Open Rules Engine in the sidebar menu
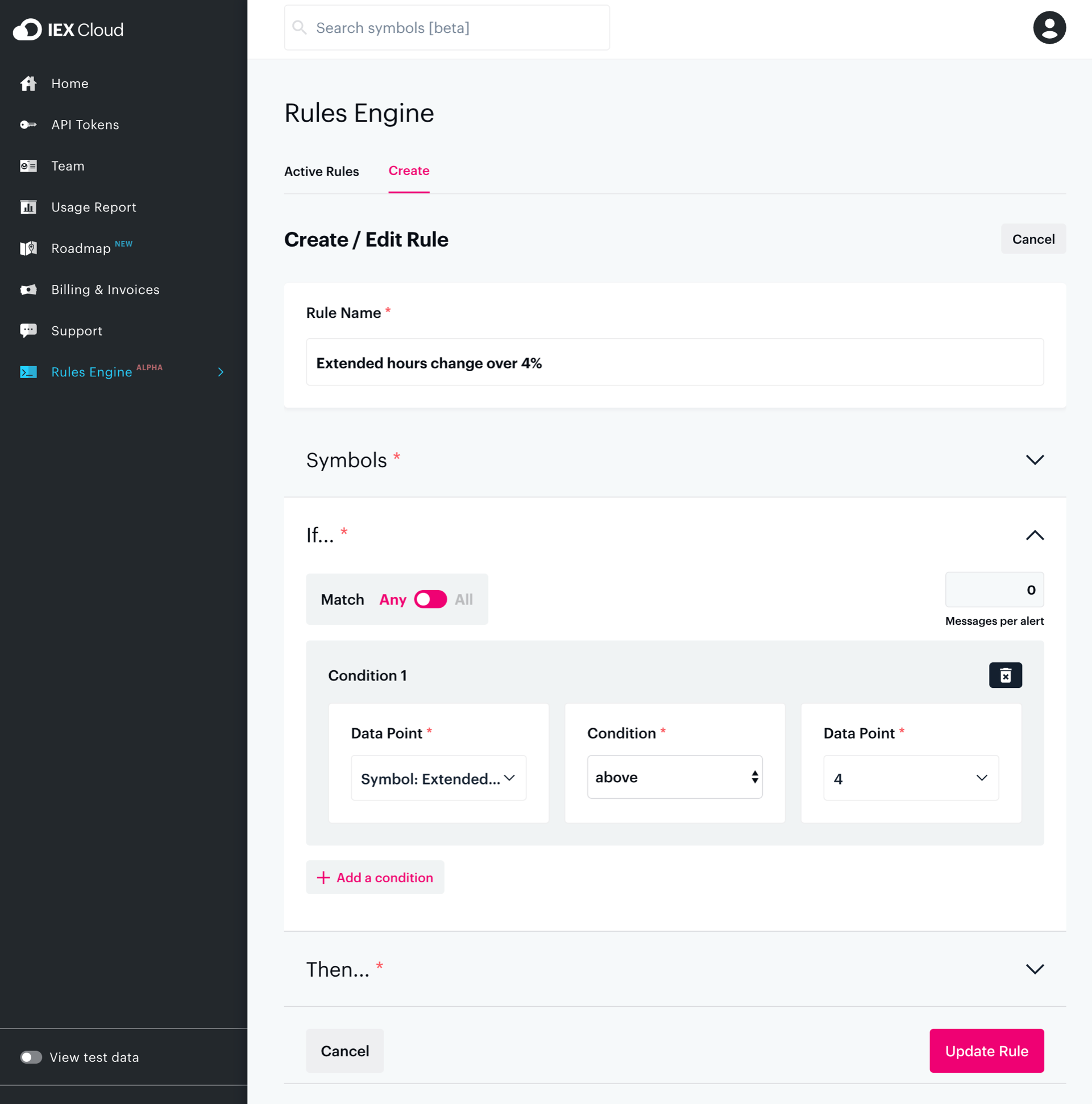 (92, 372)
